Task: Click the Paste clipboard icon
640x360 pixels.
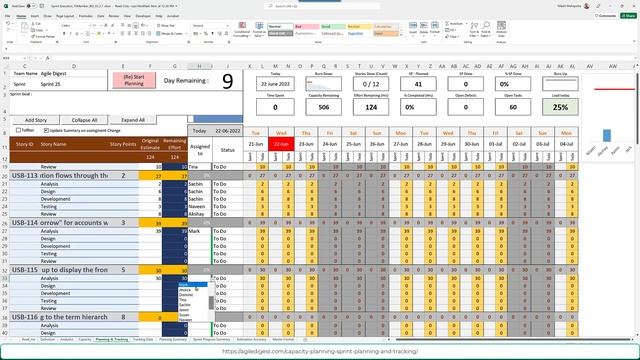Action: [x=24, y=27]
